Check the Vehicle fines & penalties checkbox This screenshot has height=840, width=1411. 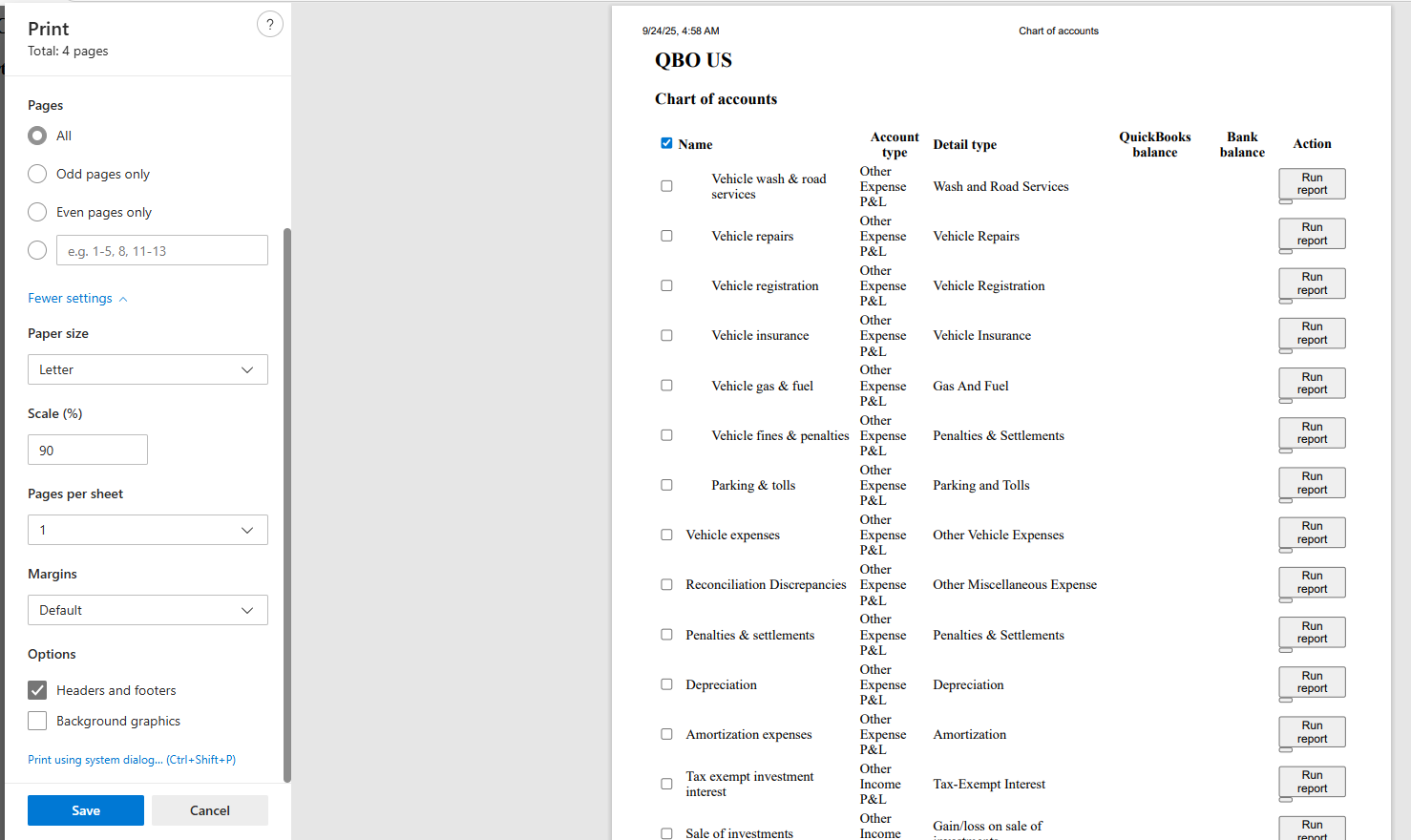[x=666, y=435]
